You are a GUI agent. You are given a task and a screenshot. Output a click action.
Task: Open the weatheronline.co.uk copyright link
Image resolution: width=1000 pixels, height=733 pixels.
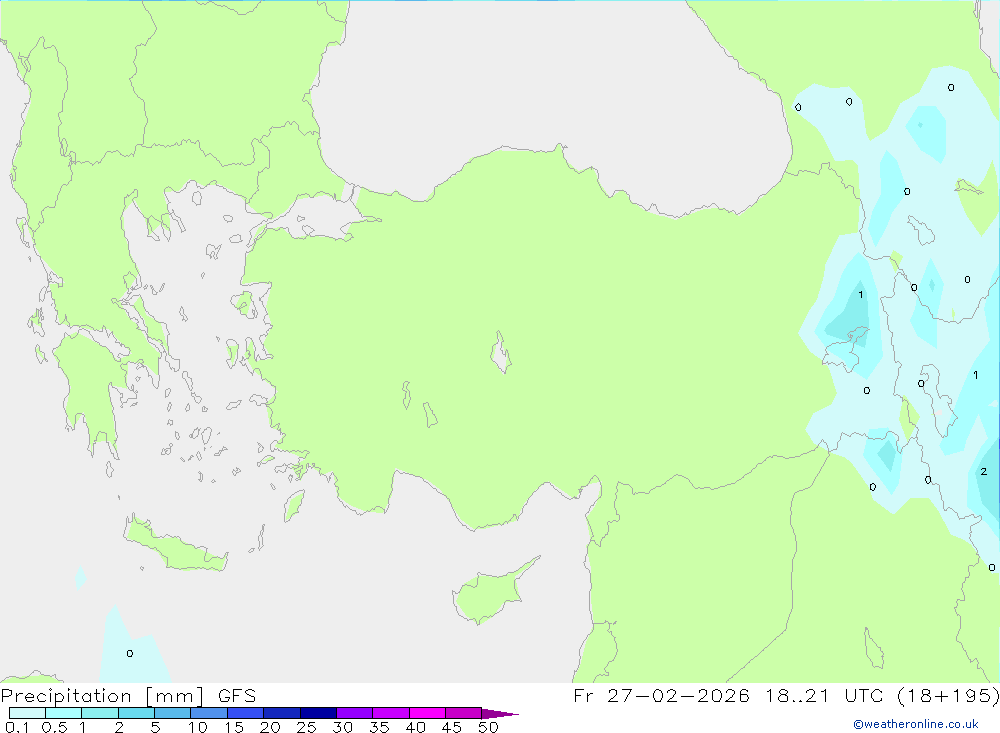click(916, 724)
